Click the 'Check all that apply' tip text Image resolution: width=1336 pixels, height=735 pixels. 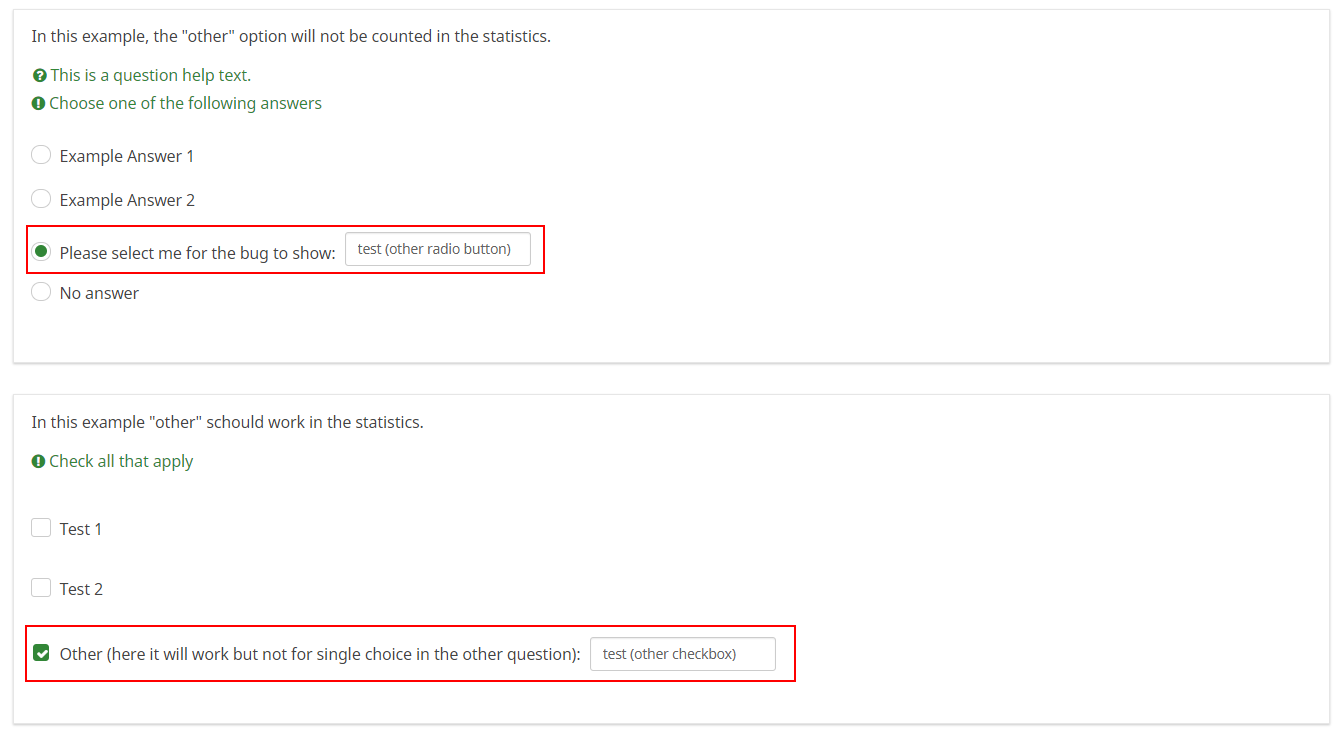(121, 462)
